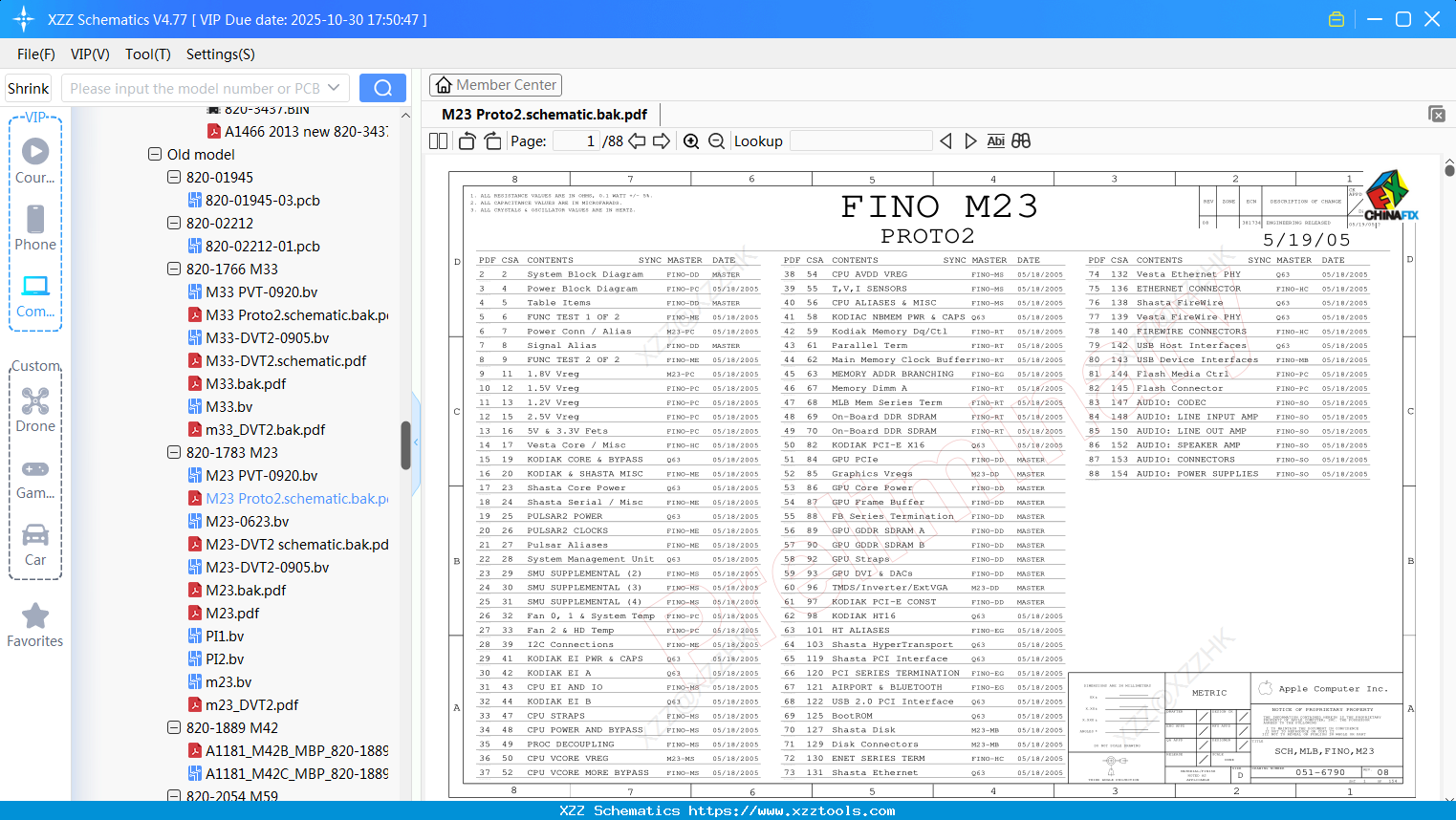The width and height of the screenshot is (1456, 820).
Task: Find previous lookup match
Action: (x=945, y=141)
